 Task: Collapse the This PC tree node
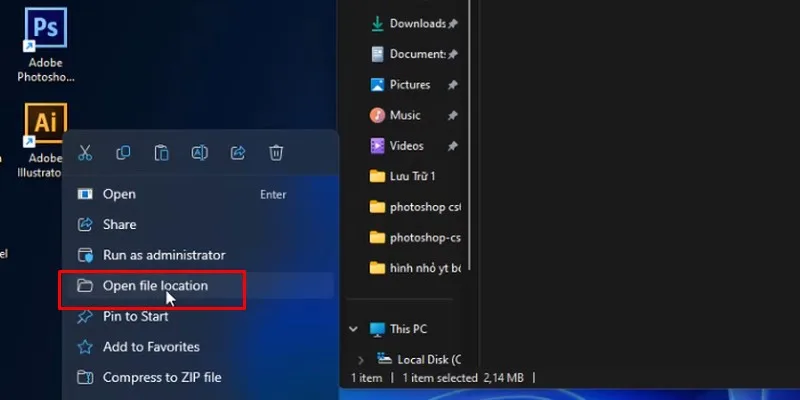coord(352,329)
